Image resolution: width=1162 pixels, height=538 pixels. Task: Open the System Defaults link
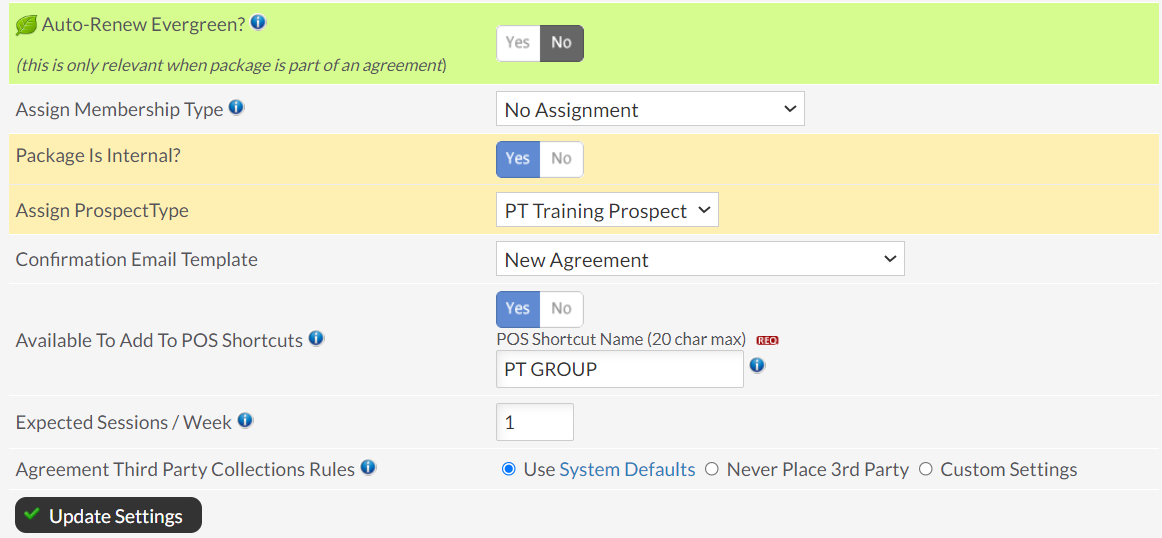pos(627,469)
